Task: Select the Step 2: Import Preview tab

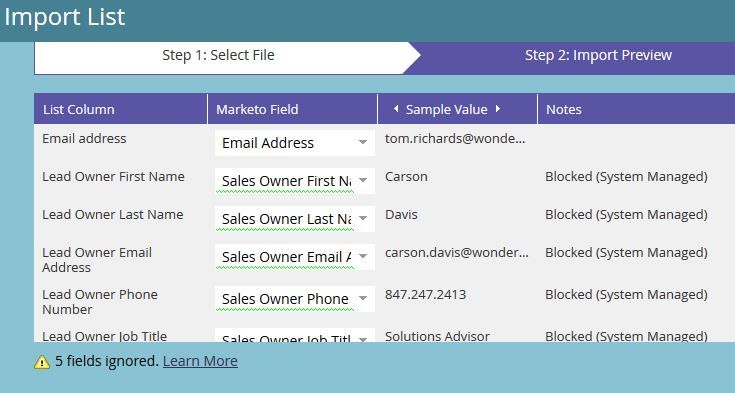Action: 598,55
